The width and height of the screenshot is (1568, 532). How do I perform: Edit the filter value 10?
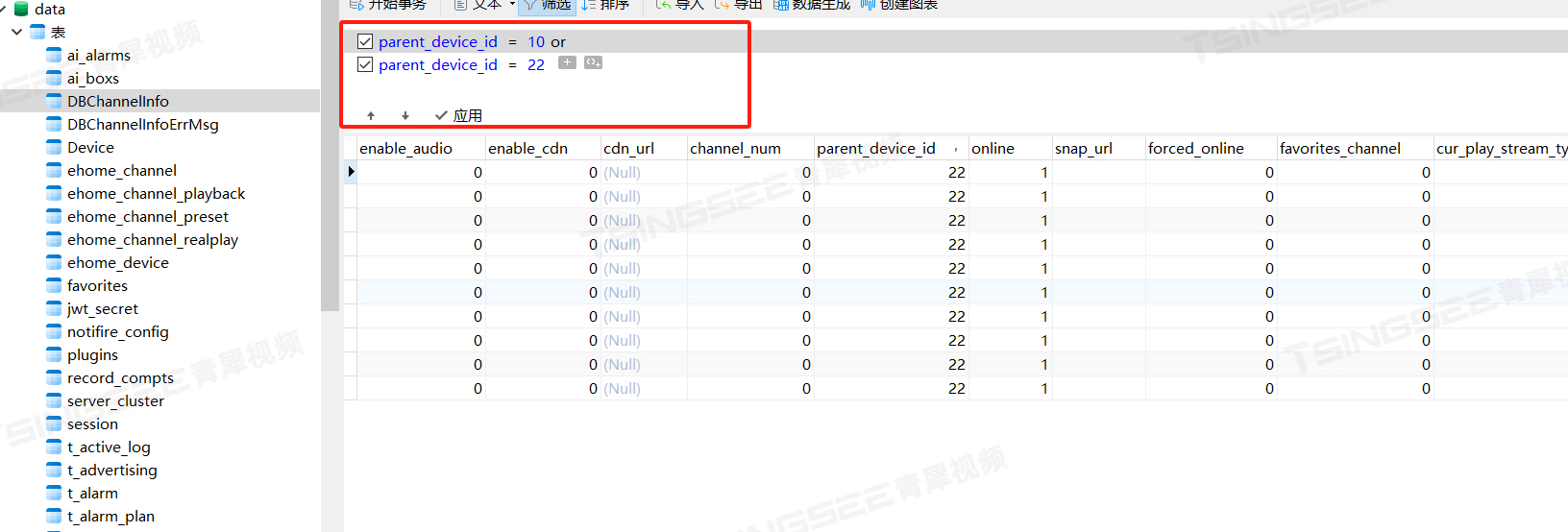coord(536,41)
